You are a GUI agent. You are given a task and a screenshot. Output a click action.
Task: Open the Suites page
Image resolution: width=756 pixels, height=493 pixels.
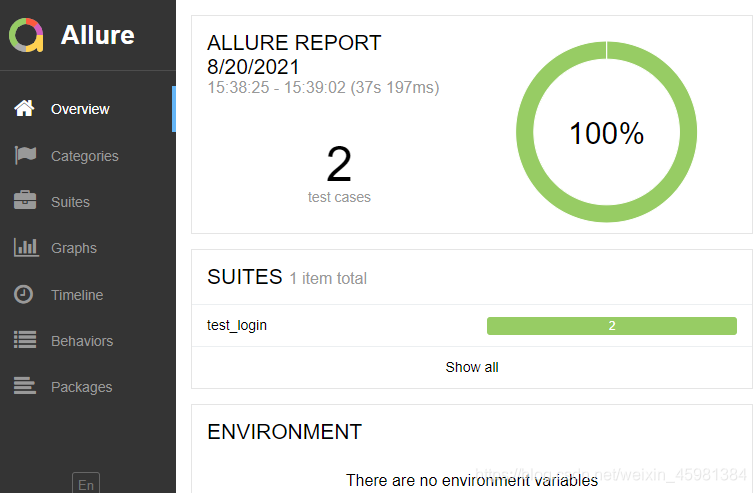tap(88, 201)
